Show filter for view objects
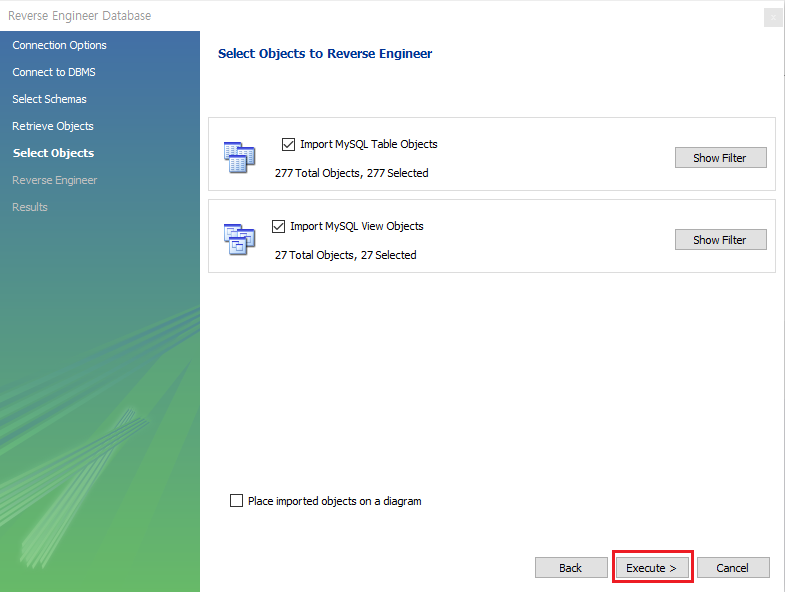785x592 pixels. tap(720, 240)
